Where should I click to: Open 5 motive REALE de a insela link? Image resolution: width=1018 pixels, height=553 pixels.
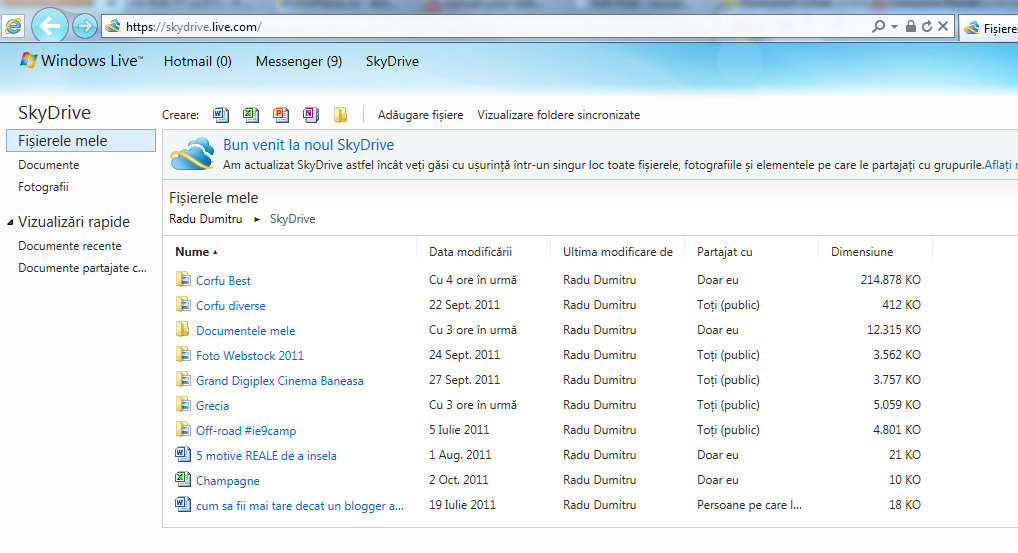click(x=266, y=456)
